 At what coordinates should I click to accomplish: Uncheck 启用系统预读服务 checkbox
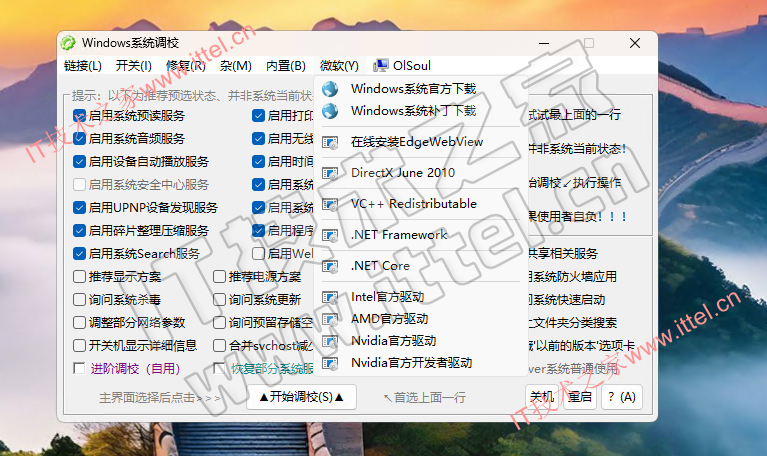tap(80, 116)
